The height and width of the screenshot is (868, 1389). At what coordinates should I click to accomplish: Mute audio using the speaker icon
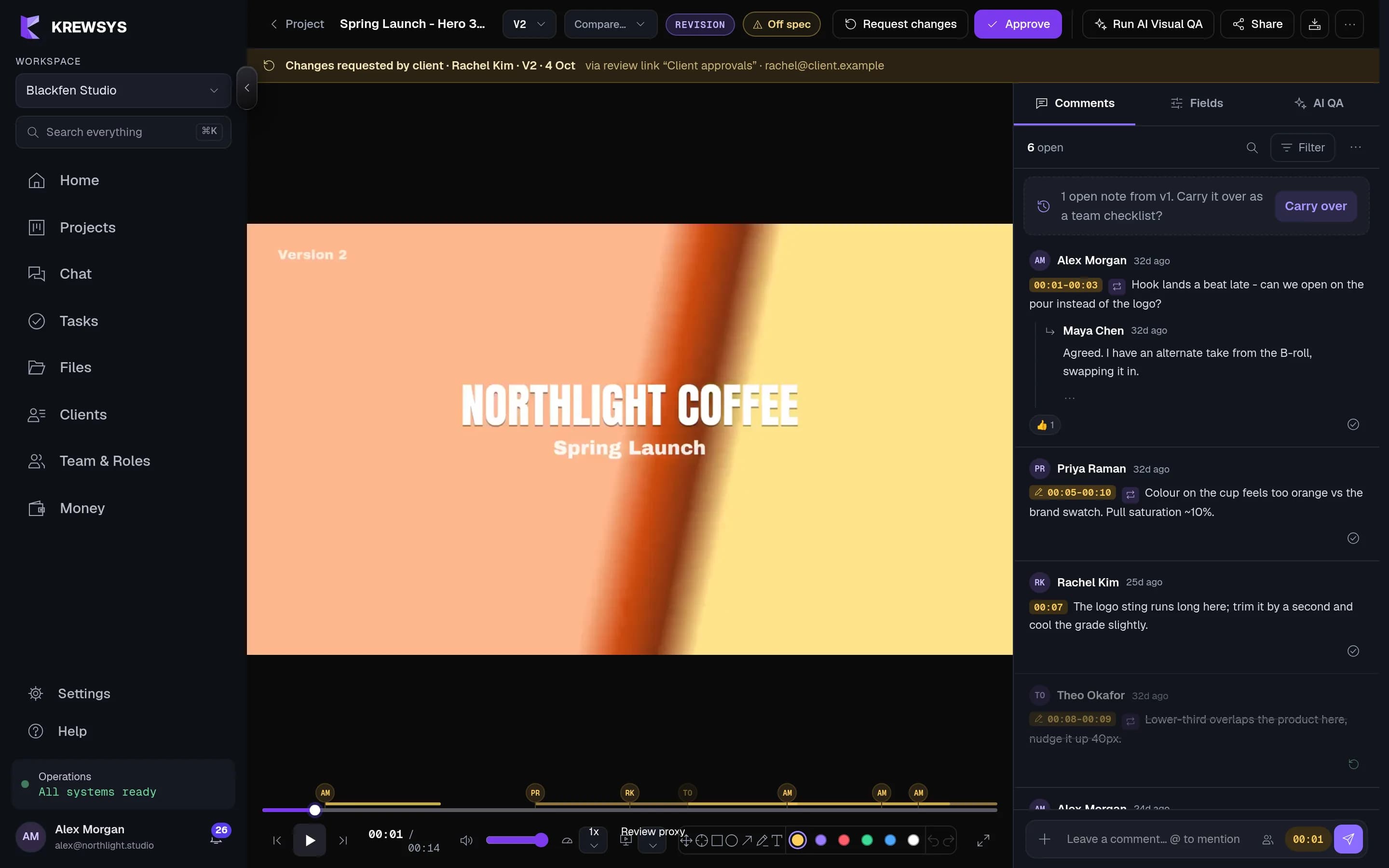(x=466, y=841)
